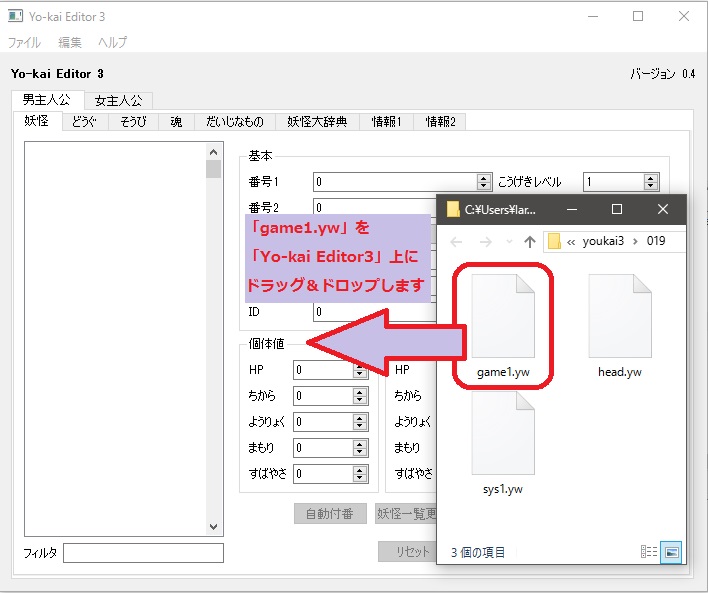
Task: Click the address bar folder icon
Action: (554, 241)
